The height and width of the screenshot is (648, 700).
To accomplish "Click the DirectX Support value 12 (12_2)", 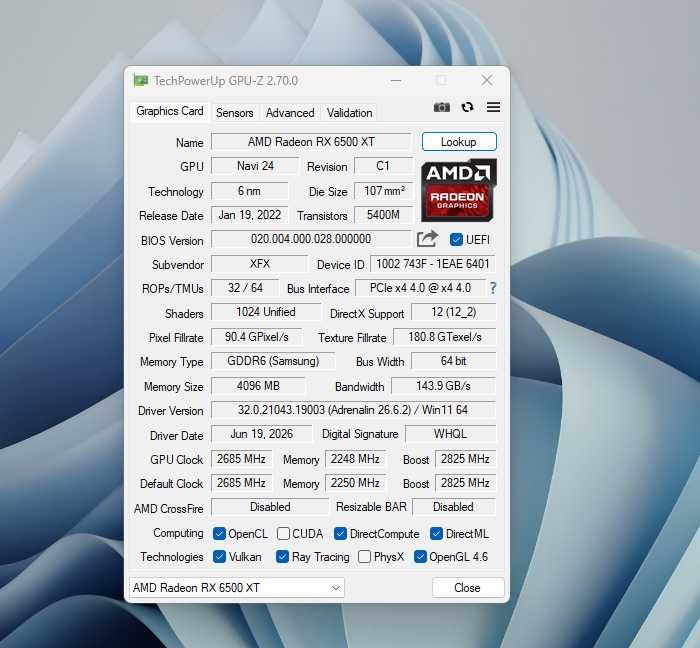I will (454, 312).
